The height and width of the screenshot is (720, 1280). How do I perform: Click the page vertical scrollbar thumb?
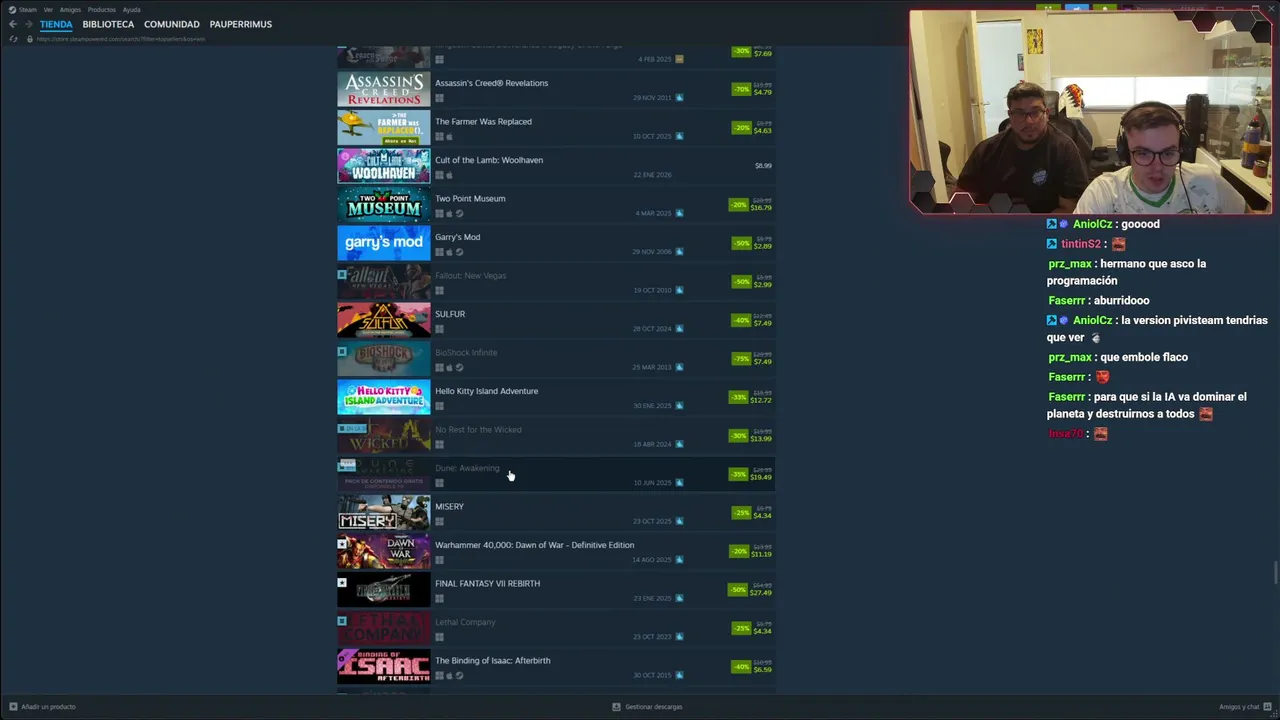click(1275, 575)
